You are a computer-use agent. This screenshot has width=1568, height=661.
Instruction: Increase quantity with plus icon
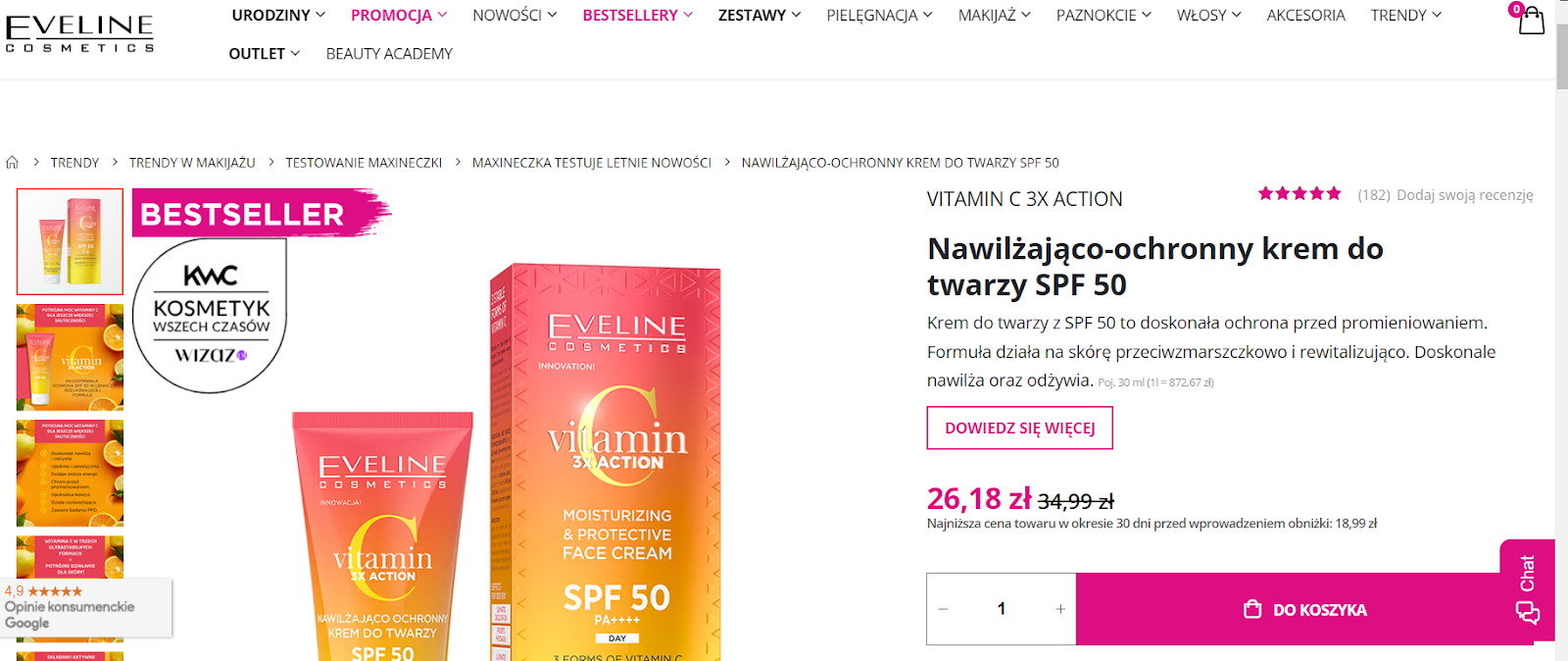coord(1060,609)
